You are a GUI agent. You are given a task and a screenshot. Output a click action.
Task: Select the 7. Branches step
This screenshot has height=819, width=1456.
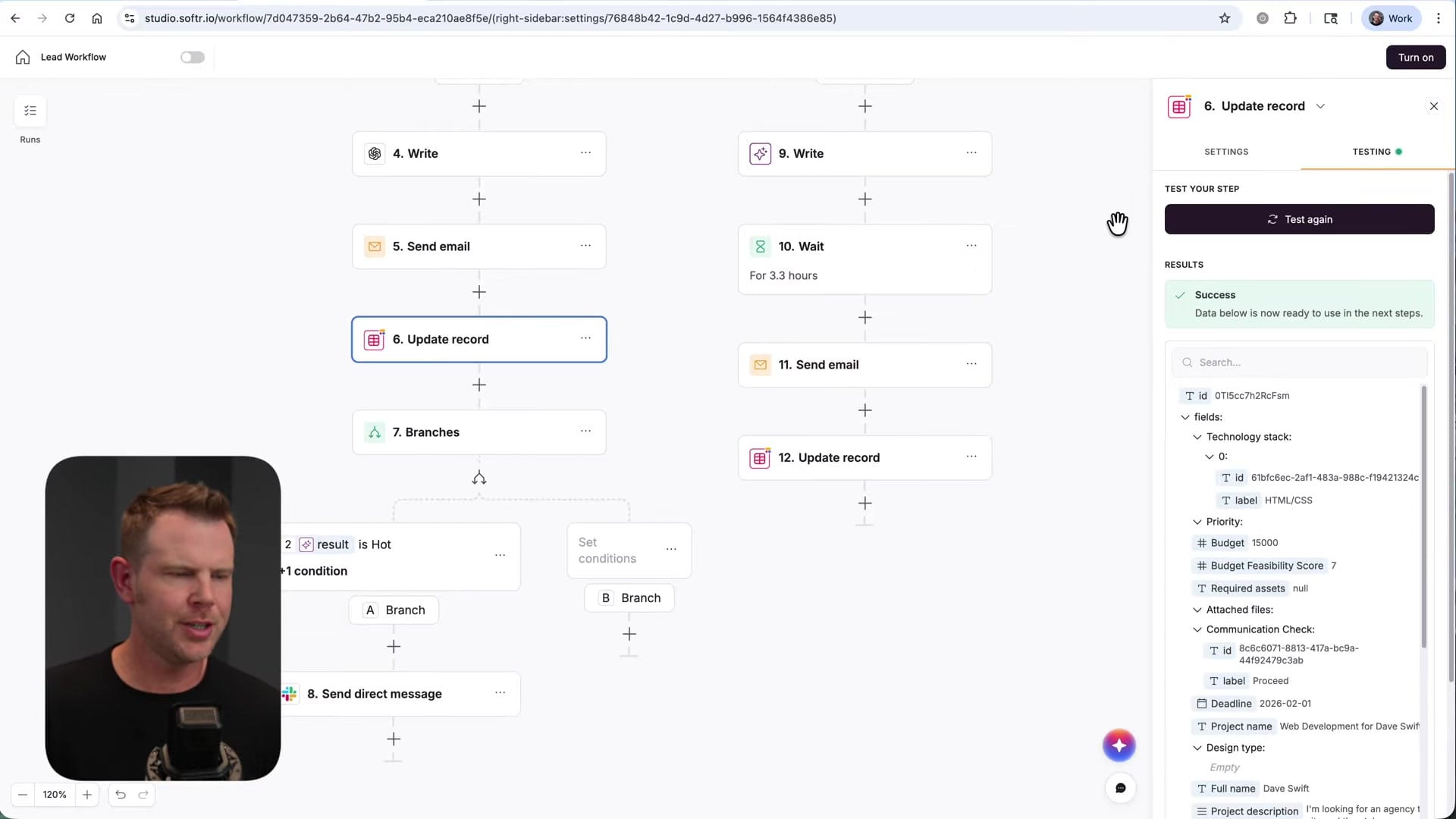479,432
